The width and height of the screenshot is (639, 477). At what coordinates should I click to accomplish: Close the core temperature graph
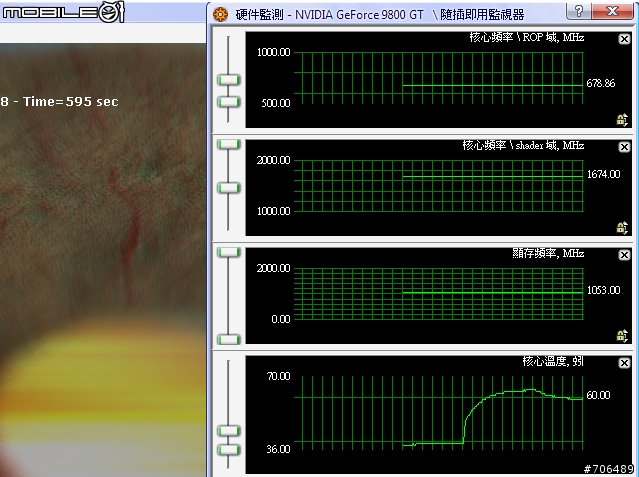pyautogui.click(x=624, y=363)
